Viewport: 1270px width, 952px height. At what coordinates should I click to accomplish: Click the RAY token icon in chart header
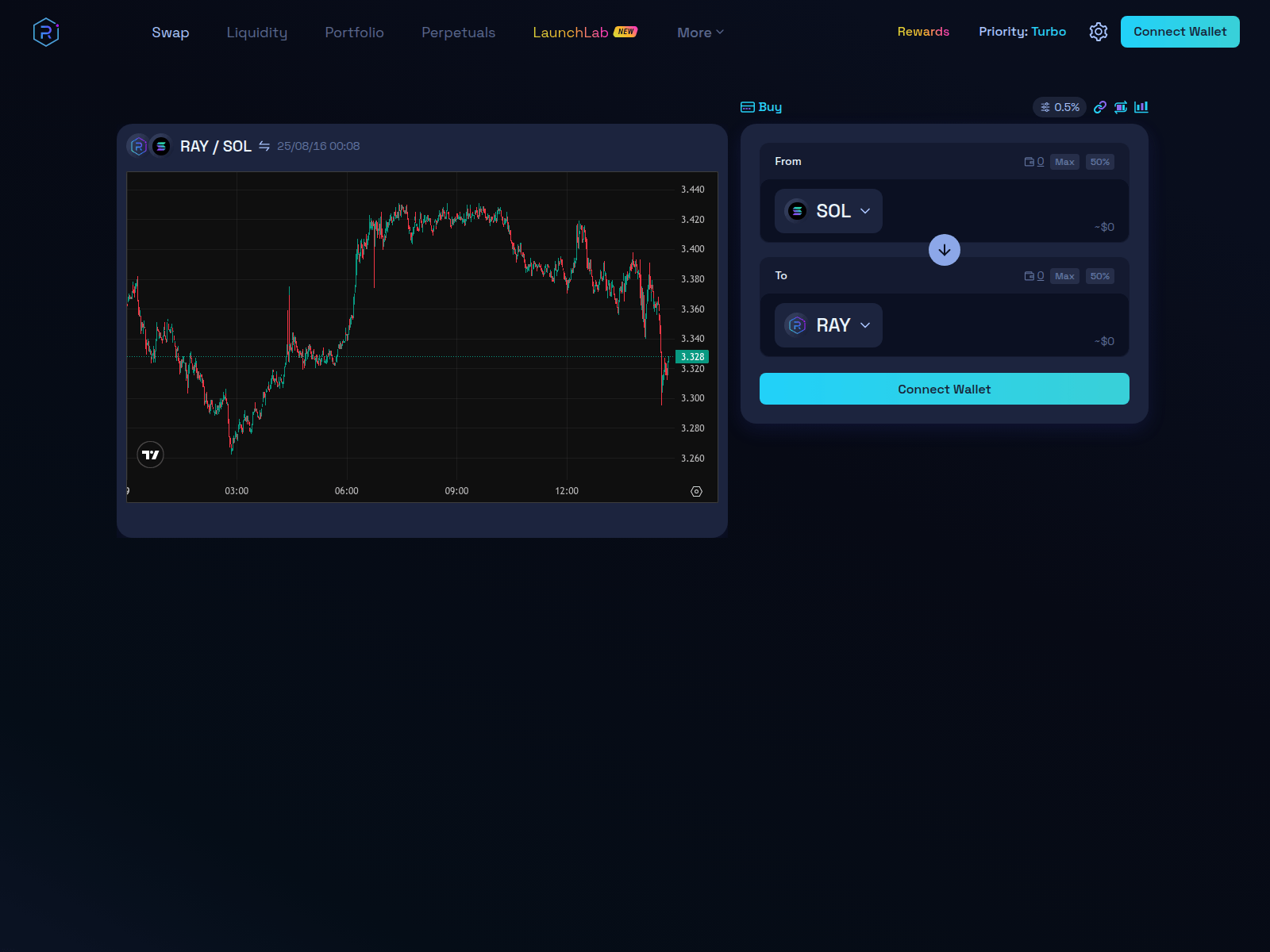pos(138,146)
